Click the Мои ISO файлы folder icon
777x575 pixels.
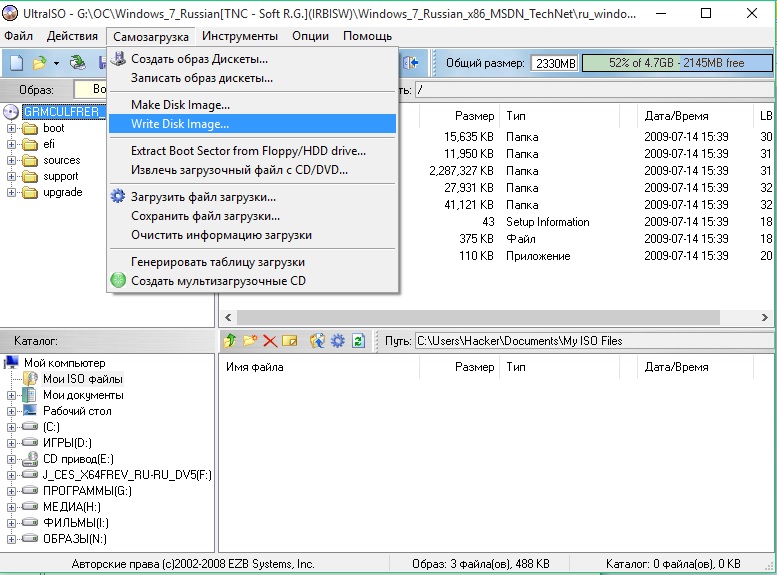[30, 379]
